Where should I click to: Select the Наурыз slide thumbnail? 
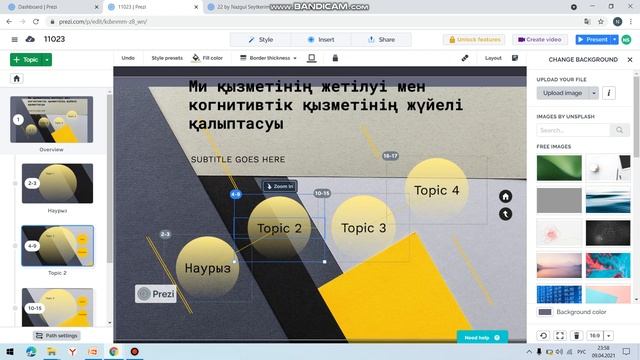click(57, 183)
